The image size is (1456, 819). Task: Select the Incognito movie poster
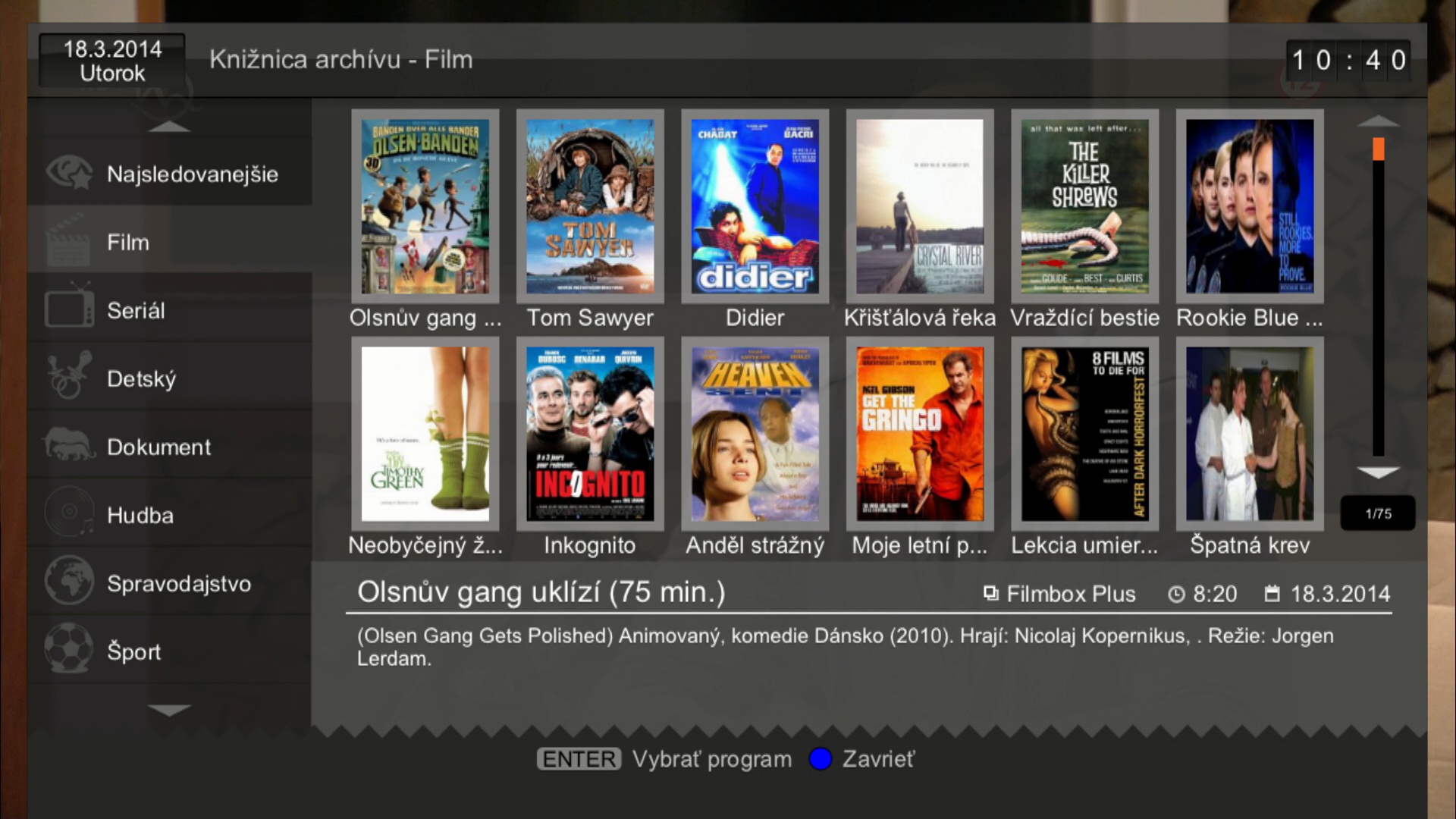pyautogui.click(x=590, y=434)
